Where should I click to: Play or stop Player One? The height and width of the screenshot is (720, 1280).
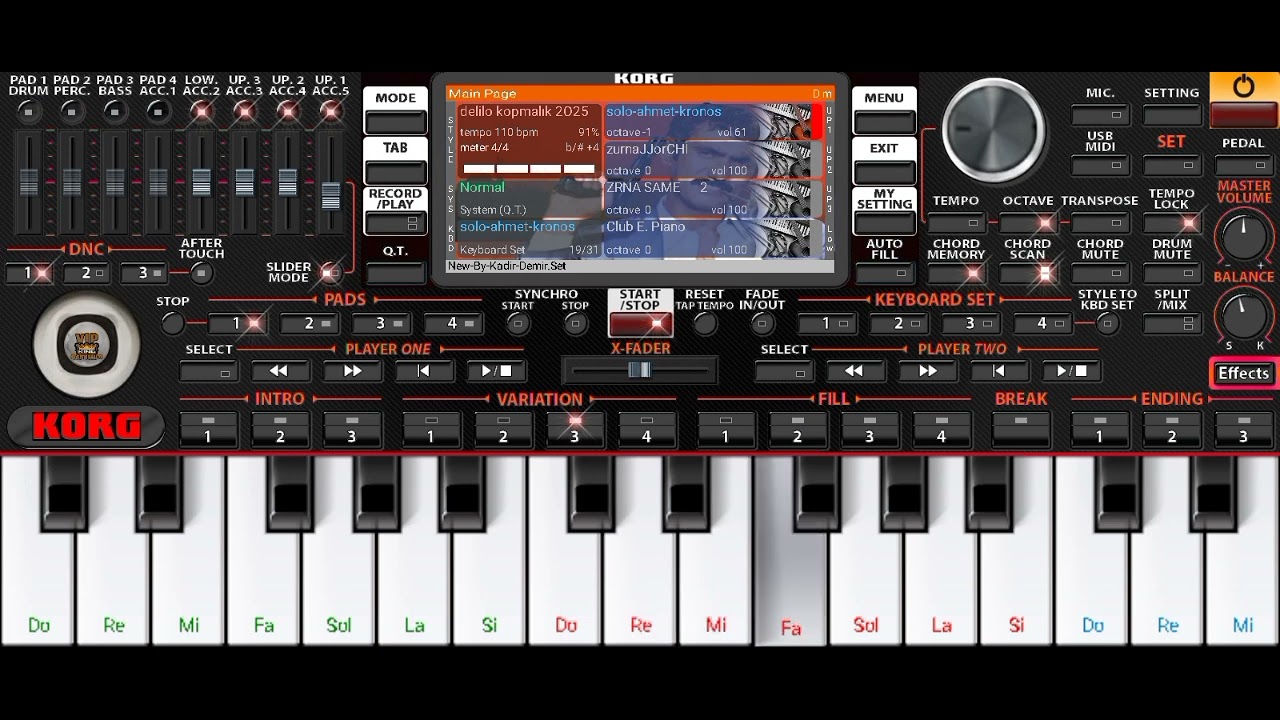(x=496, y=371)
